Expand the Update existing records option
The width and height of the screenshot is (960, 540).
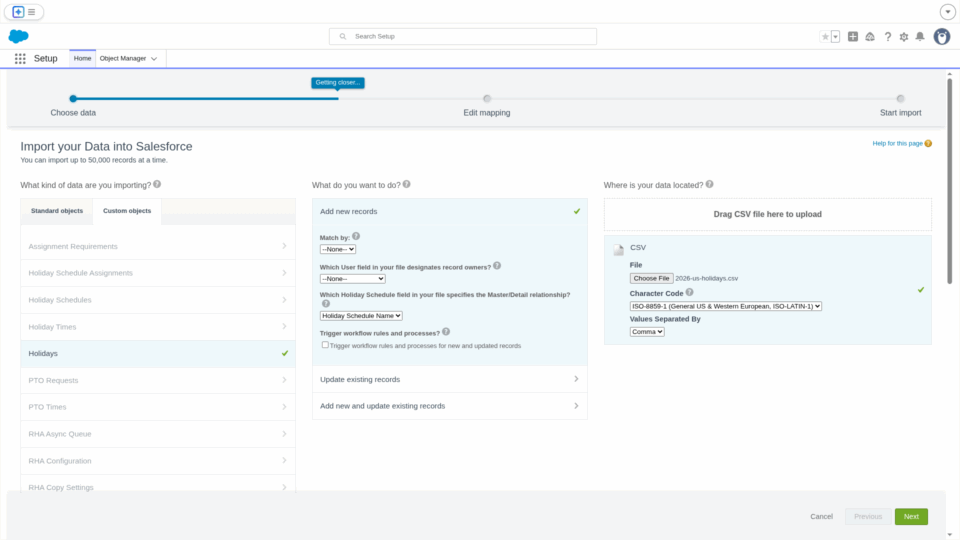(449, 380)
